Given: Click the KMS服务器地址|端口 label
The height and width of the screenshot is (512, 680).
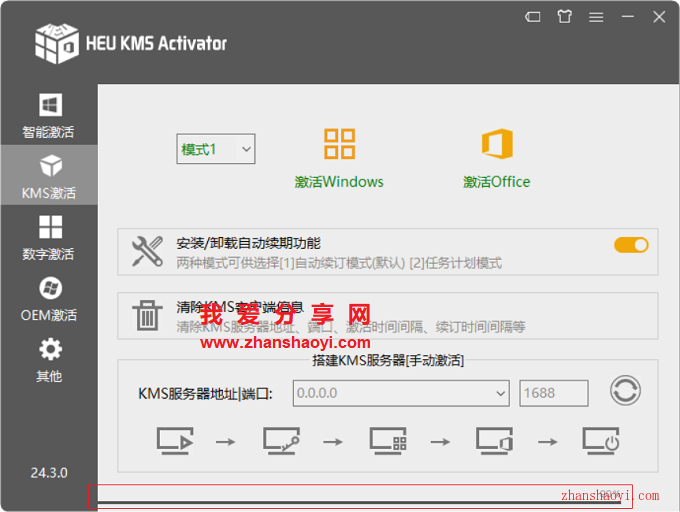Looking at the screenshot, I should [205, 394].
